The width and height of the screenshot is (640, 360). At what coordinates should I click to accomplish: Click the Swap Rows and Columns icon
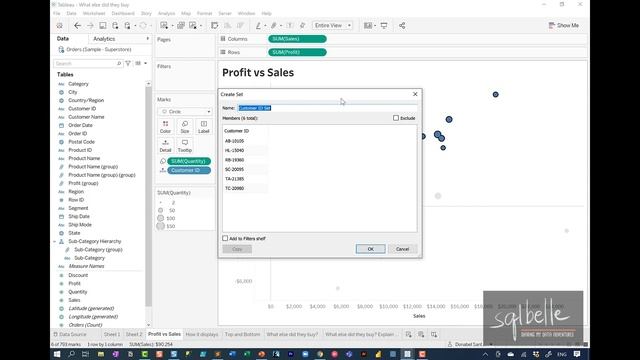point(214,25)
